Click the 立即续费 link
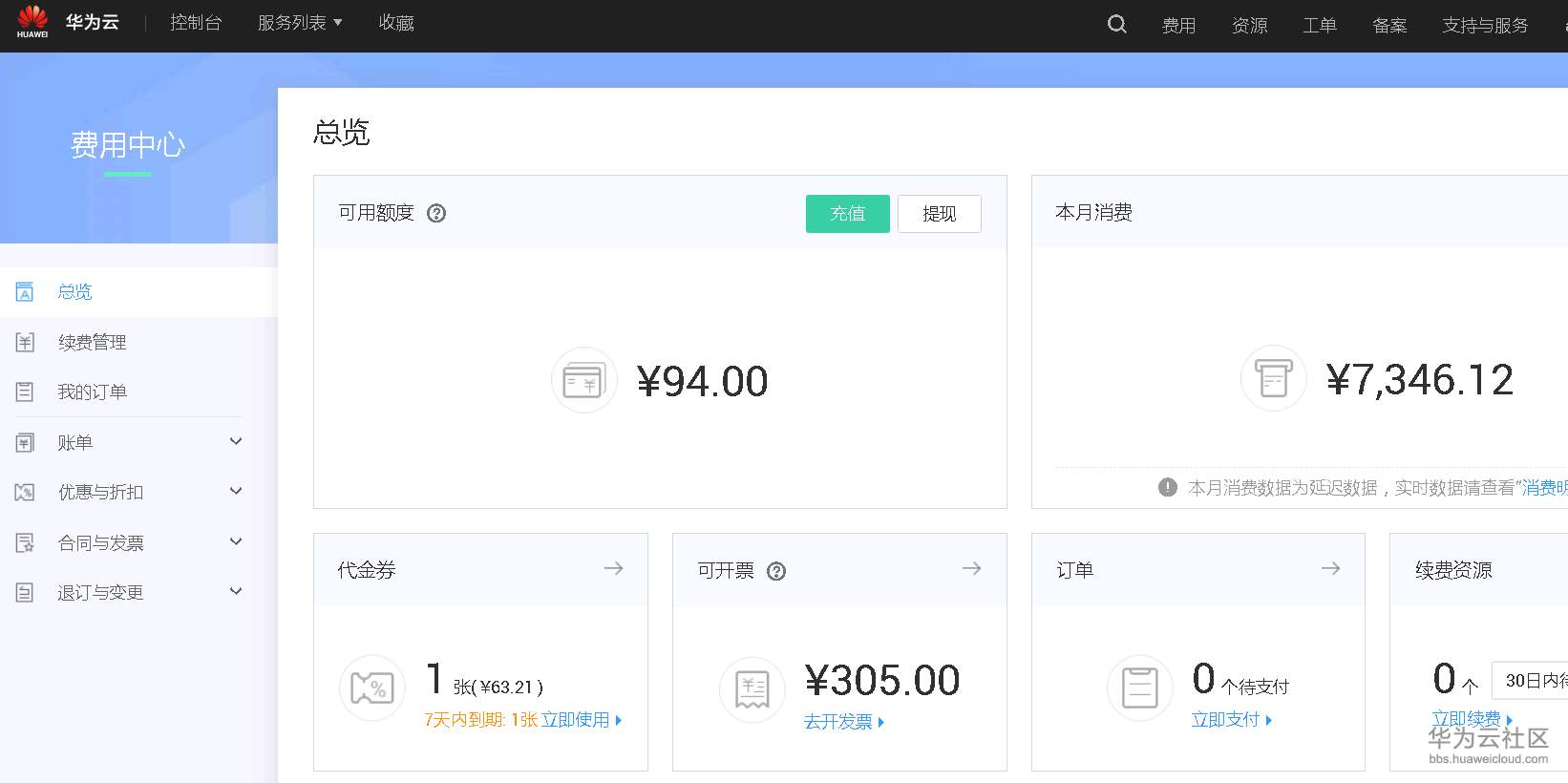Screen dimensions: 1568x783 coord(1472,719)
